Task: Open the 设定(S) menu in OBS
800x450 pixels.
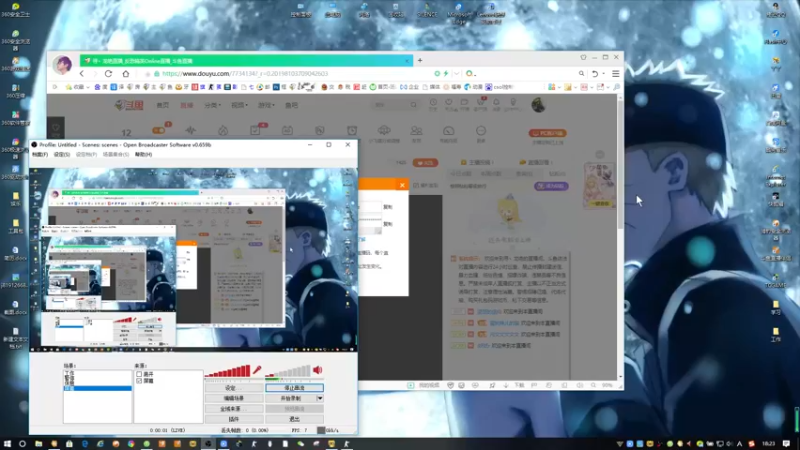Action: click(x=62, y=154)
